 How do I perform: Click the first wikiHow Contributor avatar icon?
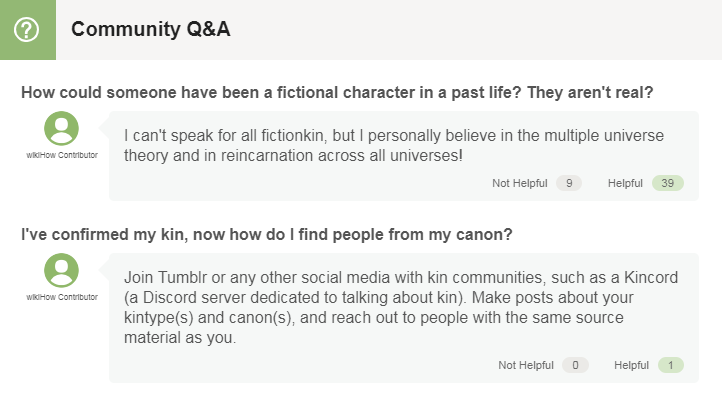(61, 128)
